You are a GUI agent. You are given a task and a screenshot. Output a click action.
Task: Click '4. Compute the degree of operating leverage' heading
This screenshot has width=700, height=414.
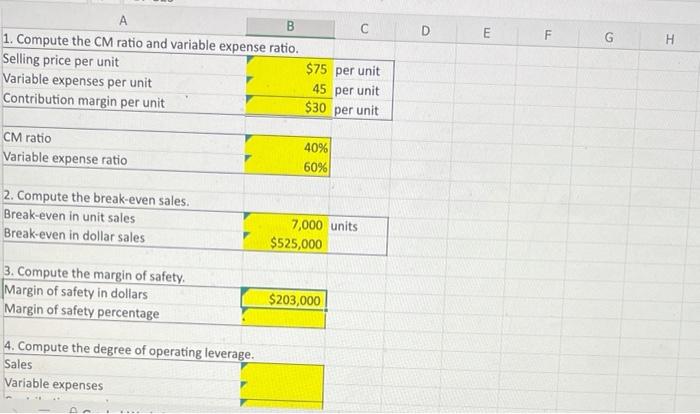pos(129,350)
